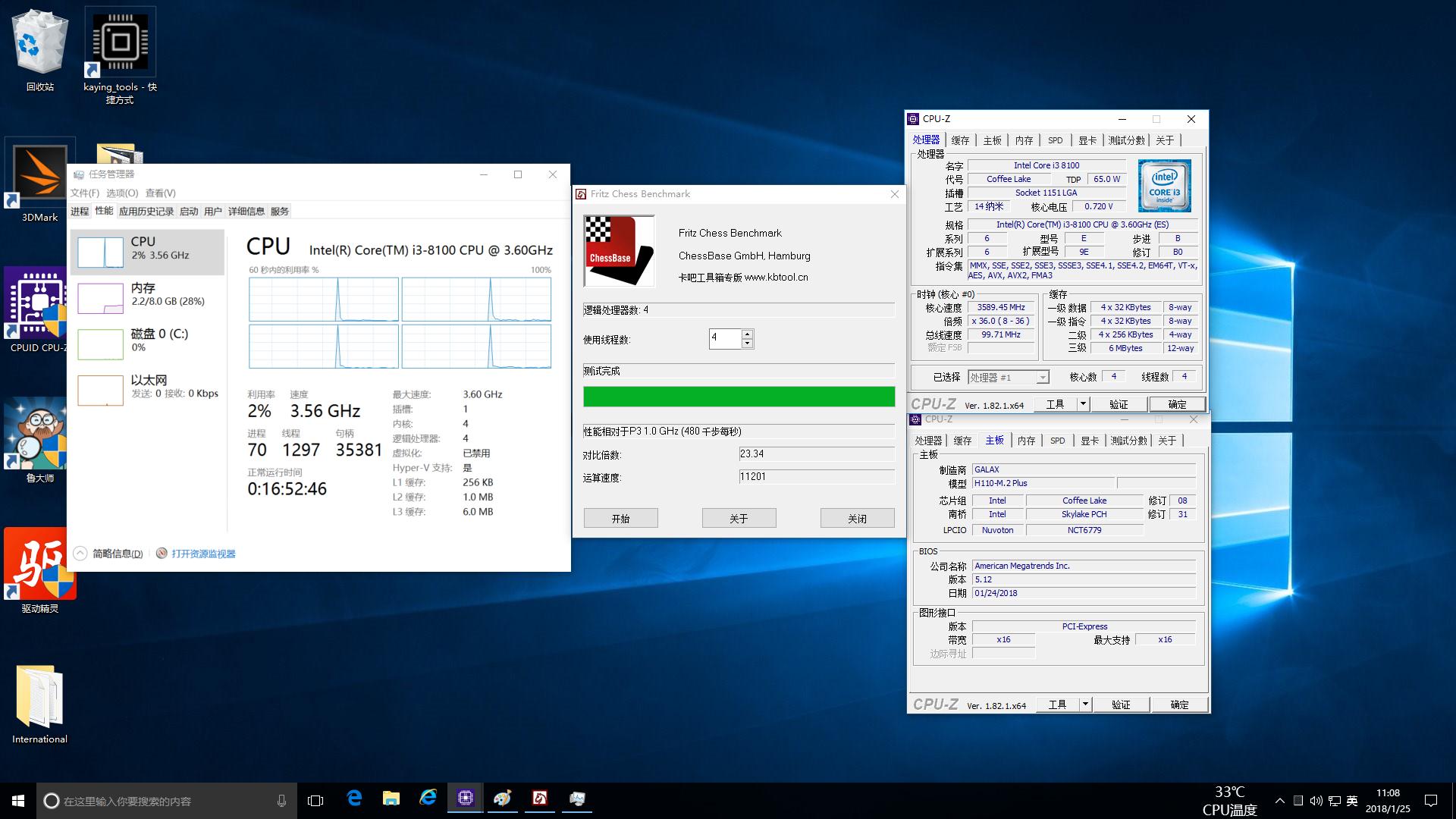Switch to the SPD tab in CPU-Z

coord(1055,140)
